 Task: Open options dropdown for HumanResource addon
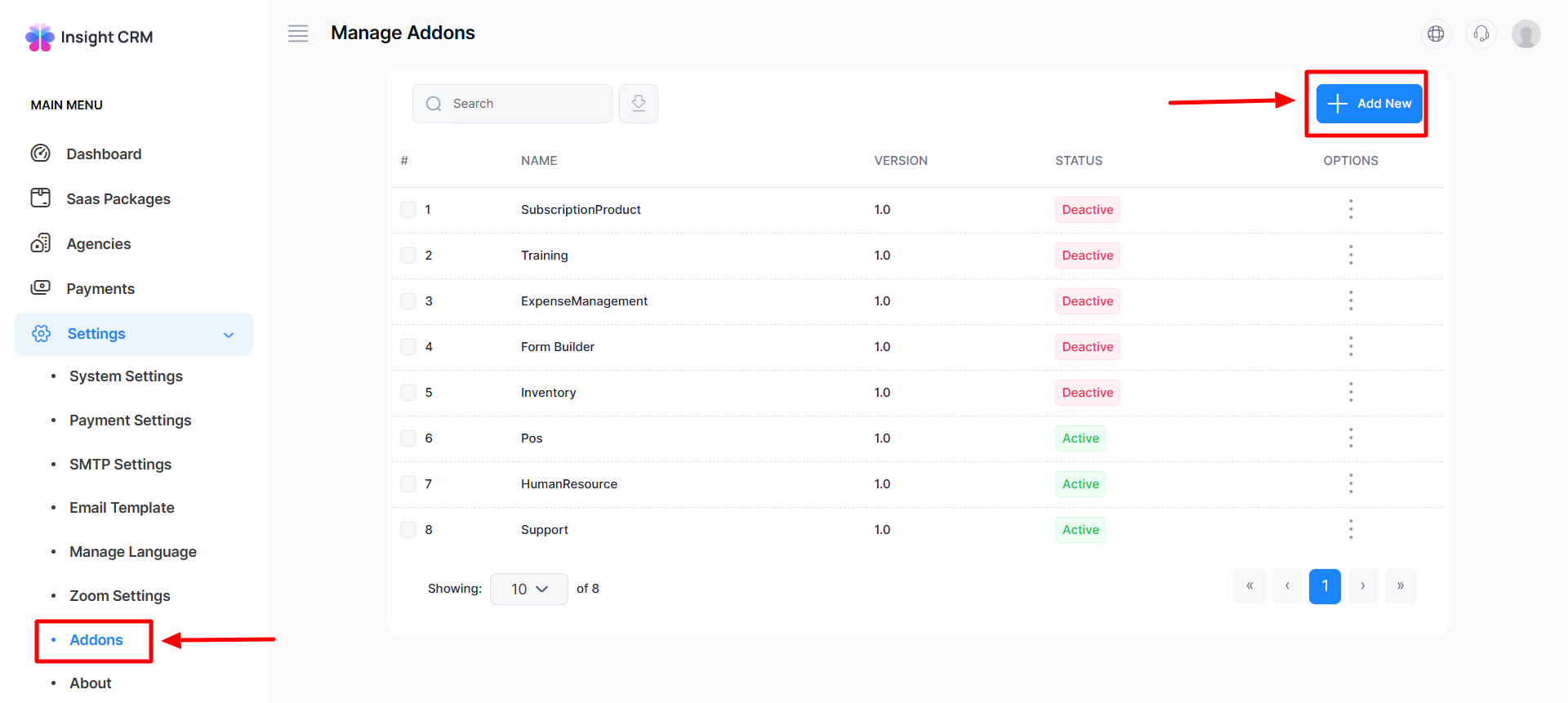tap(1350, 484)
